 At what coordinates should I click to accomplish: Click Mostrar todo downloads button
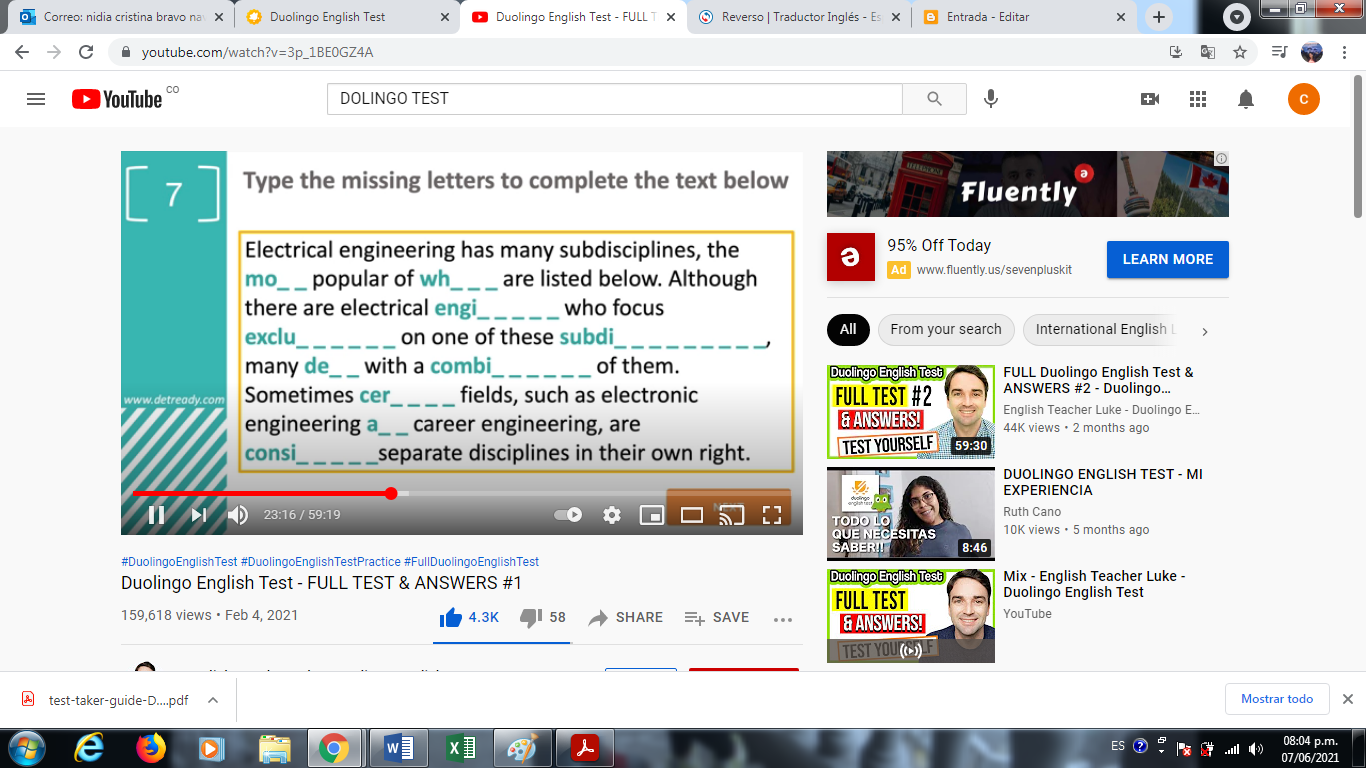tap(1277, 699)
